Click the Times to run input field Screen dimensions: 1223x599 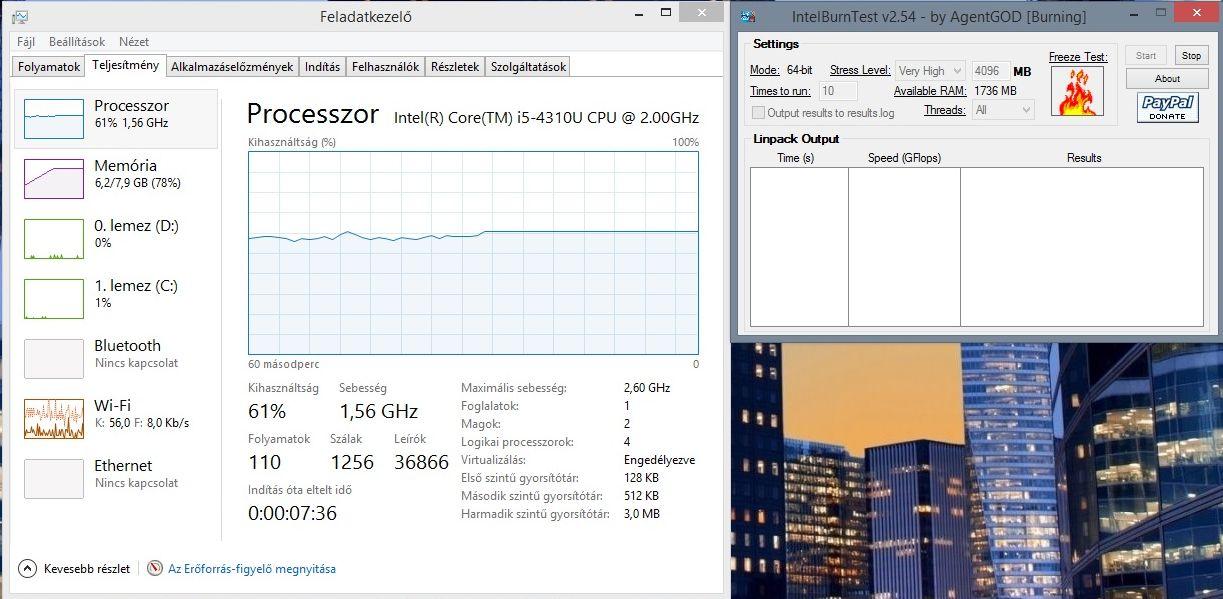click(838, 91)
